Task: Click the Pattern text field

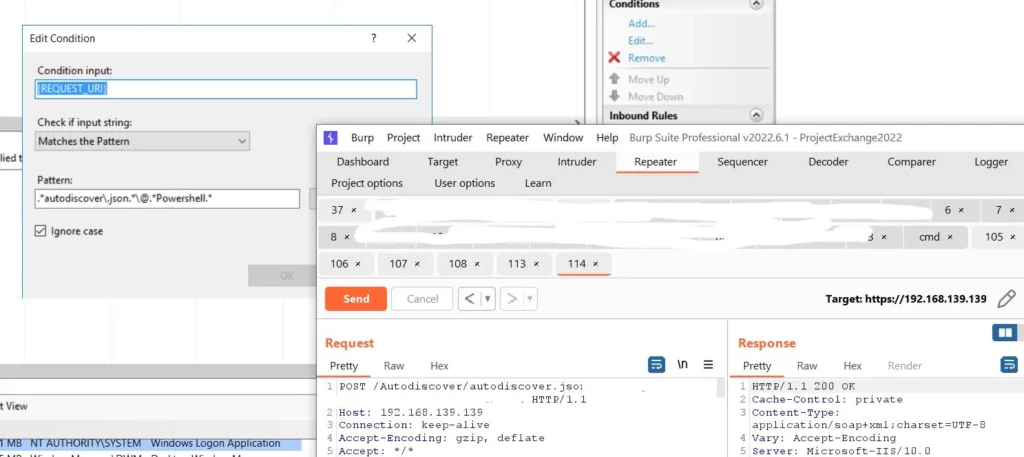Action: pos(167,198)
